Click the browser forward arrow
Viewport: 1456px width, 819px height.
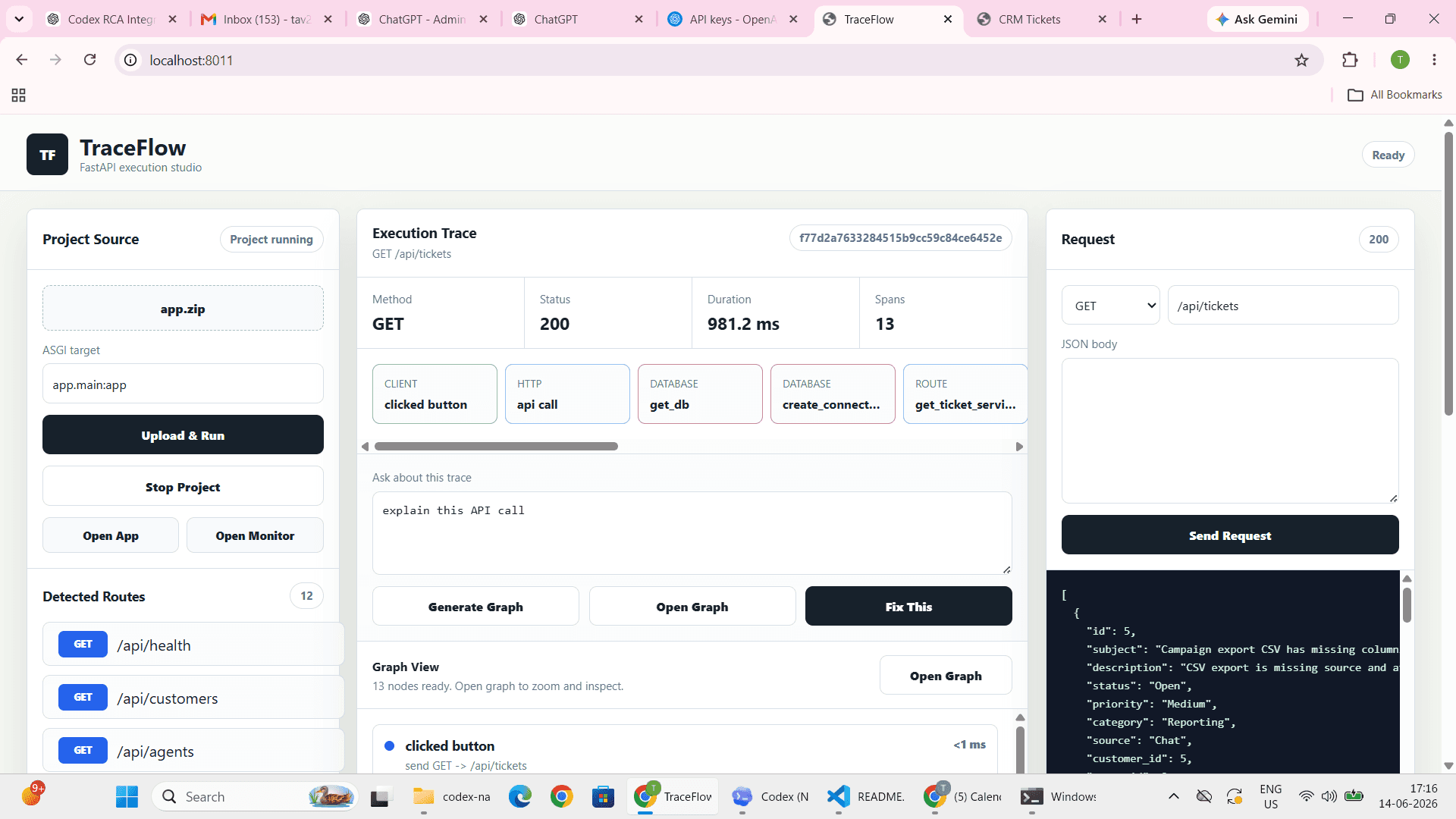(55, 60)
